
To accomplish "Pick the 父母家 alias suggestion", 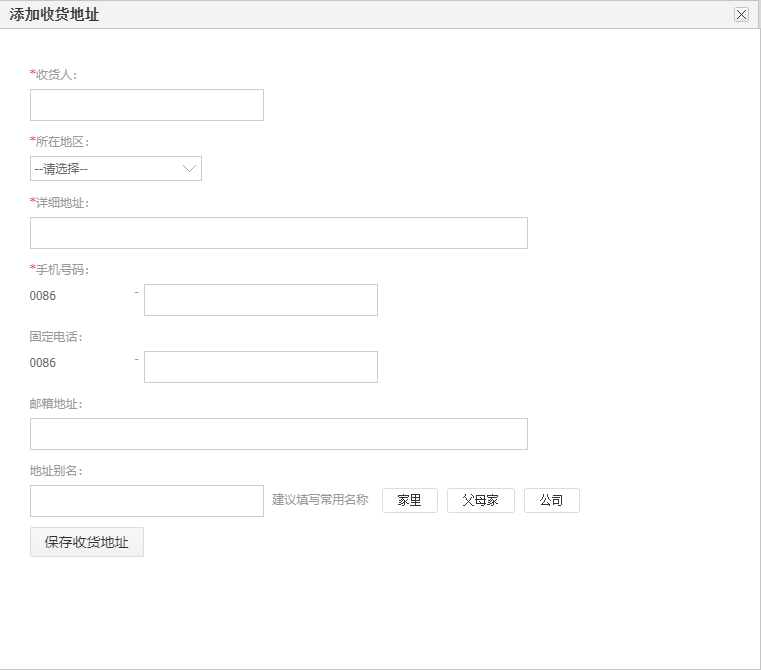I will pyautogui.click(x=480, y=501).
